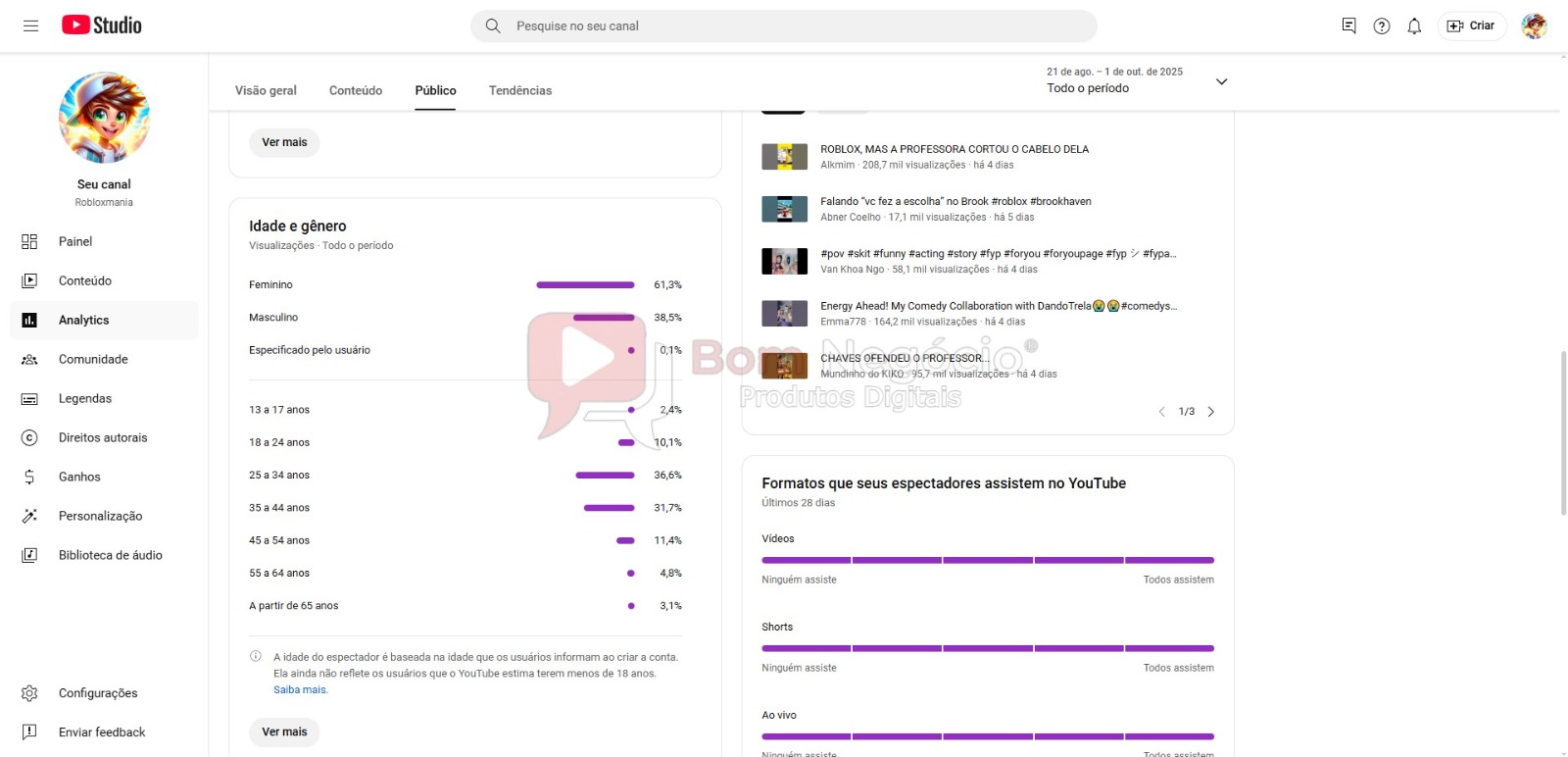Open Direitos autorais copyright icon
The width and height of the screenshot is (1568, 757).
29,437
